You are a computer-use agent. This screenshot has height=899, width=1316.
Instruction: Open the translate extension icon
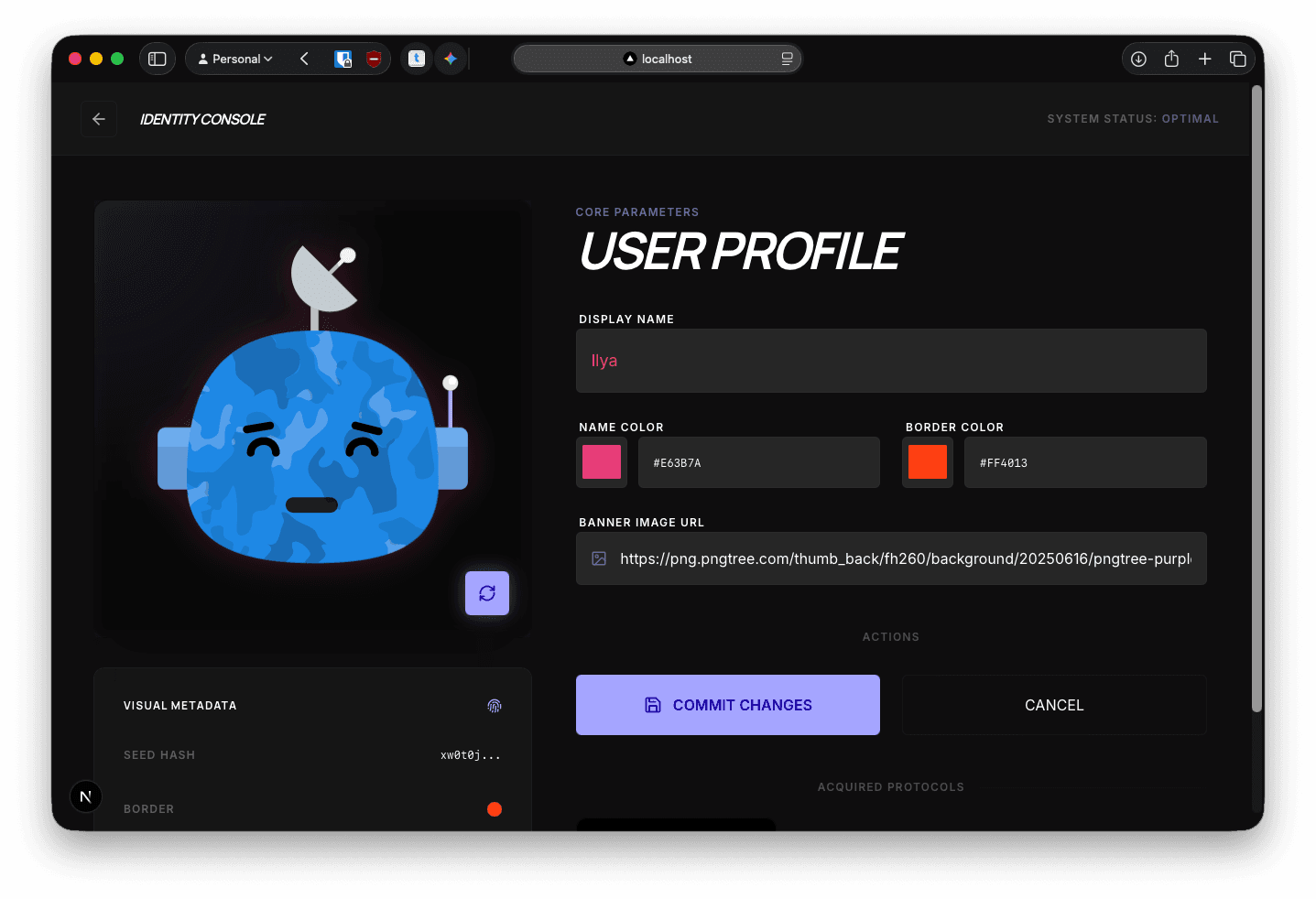417,58
